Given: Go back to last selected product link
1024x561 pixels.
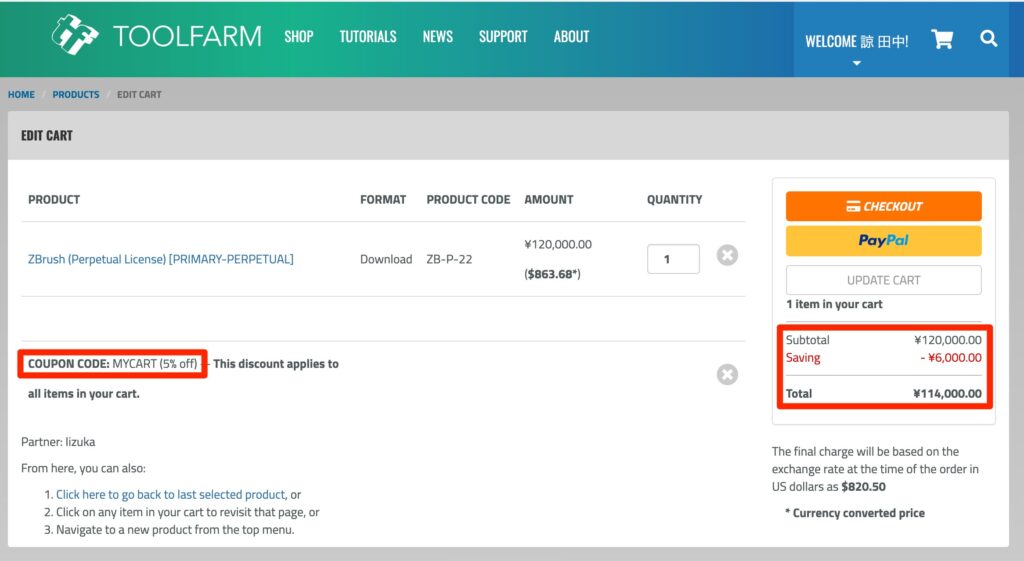Looking at the screenshot, I should pos(170,494).
